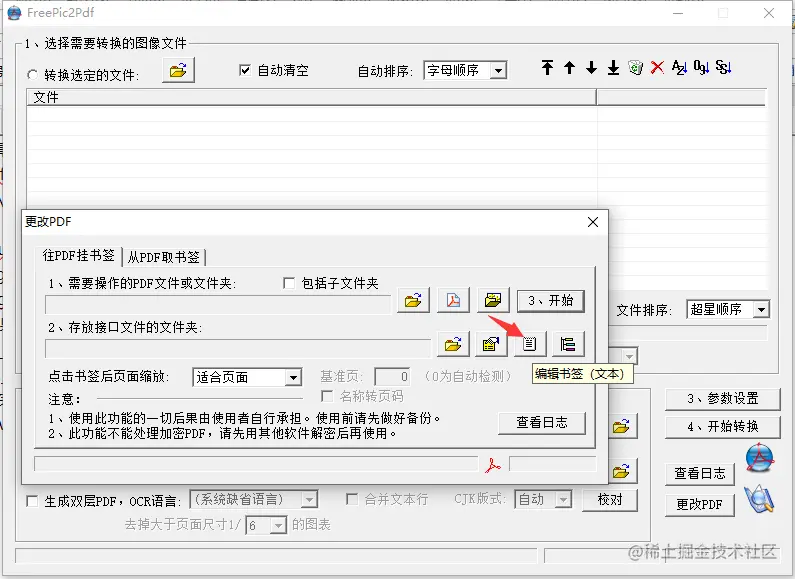Toggle 自动清空 checkbox

[244, 70]
